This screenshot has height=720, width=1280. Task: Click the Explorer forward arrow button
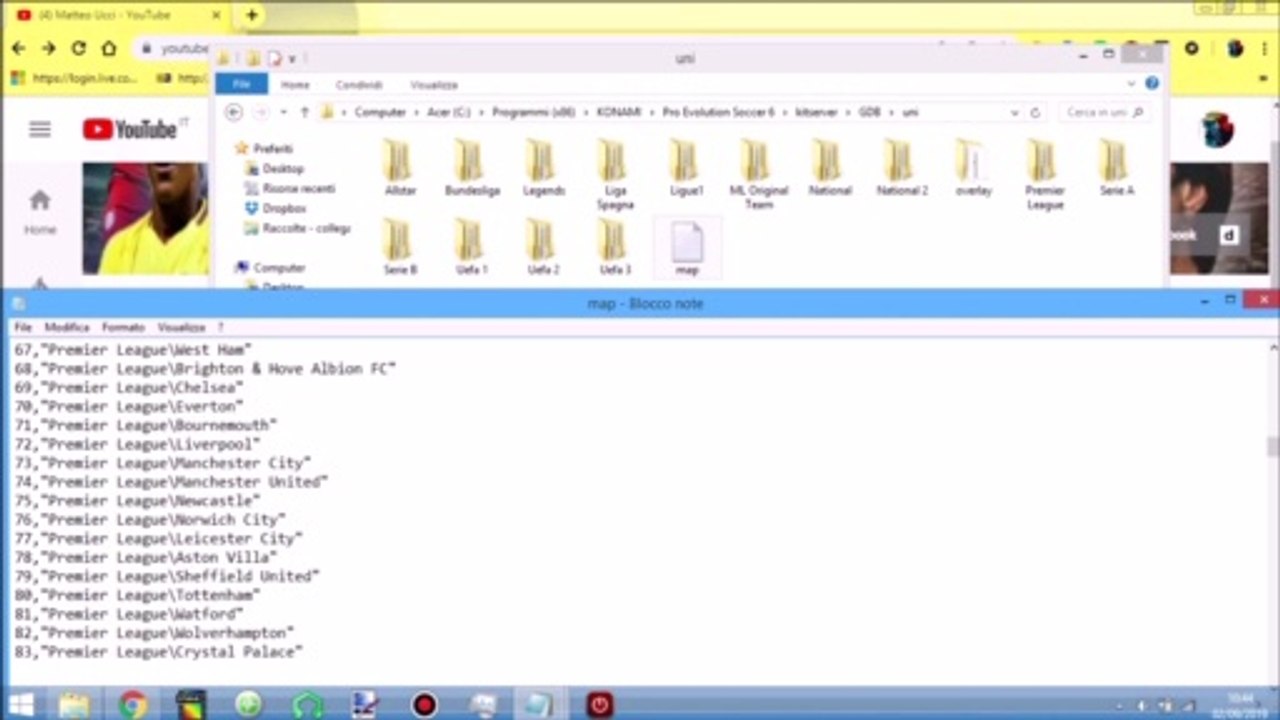click(261, 113)
